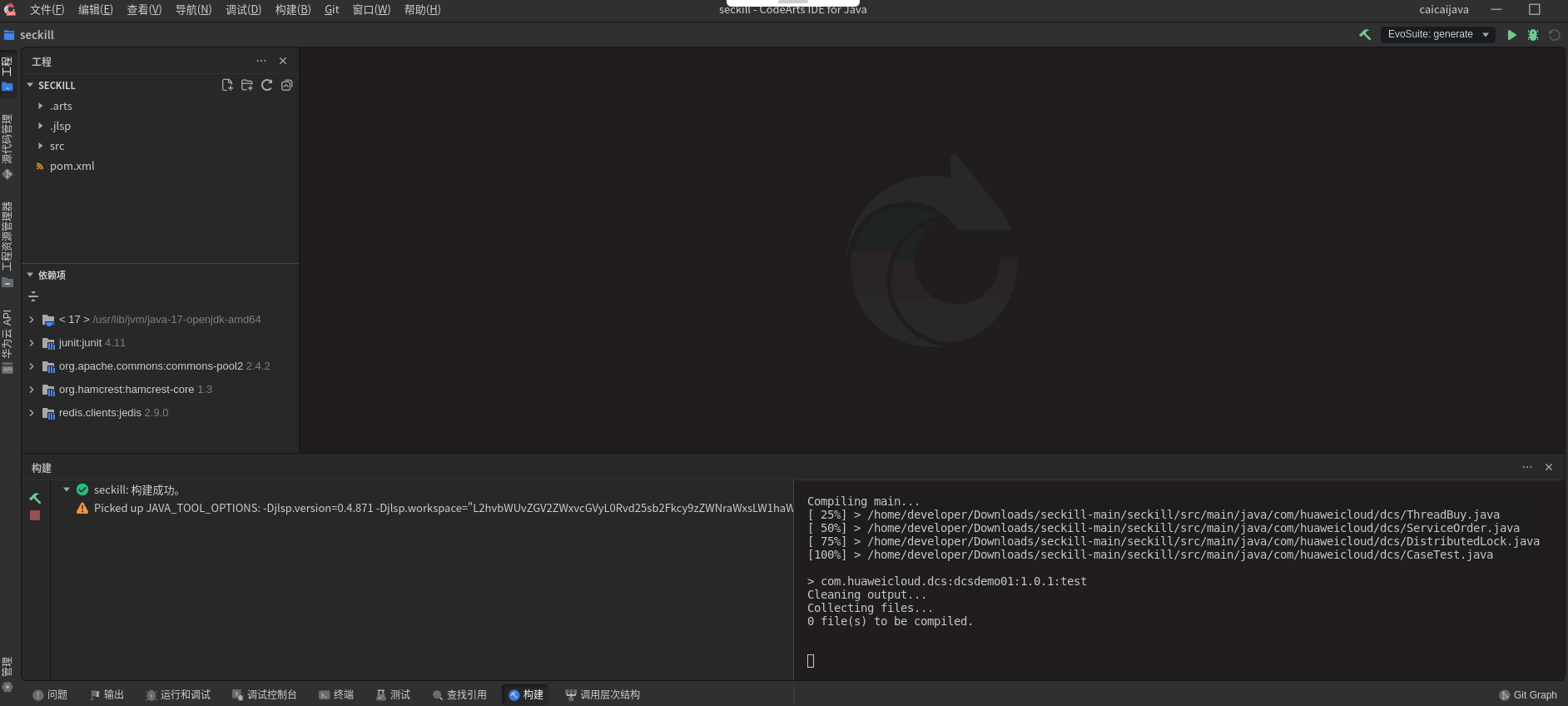
Task: Refresh the SECKILL project tree
Action: pos(267,85)
